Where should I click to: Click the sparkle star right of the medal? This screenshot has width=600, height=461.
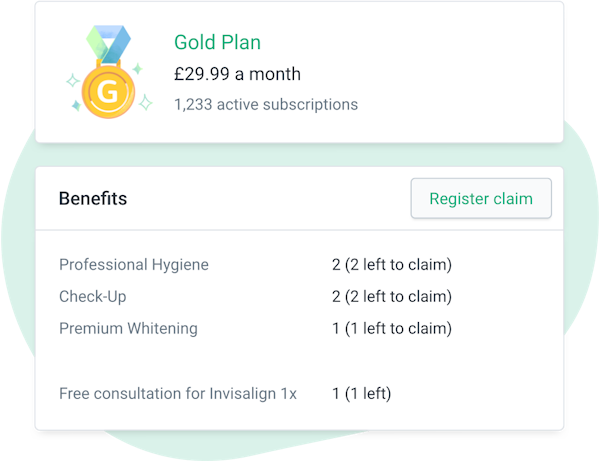[x=145, y=102]
